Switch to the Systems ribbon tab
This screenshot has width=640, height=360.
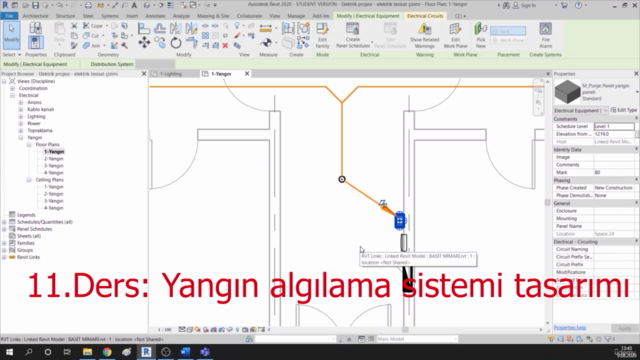(x=110, y=16)
